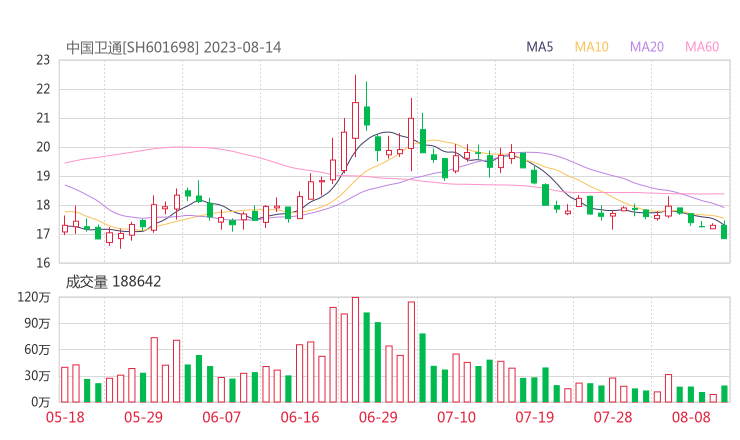Click the 60万 volume axis label

[37, 350]
